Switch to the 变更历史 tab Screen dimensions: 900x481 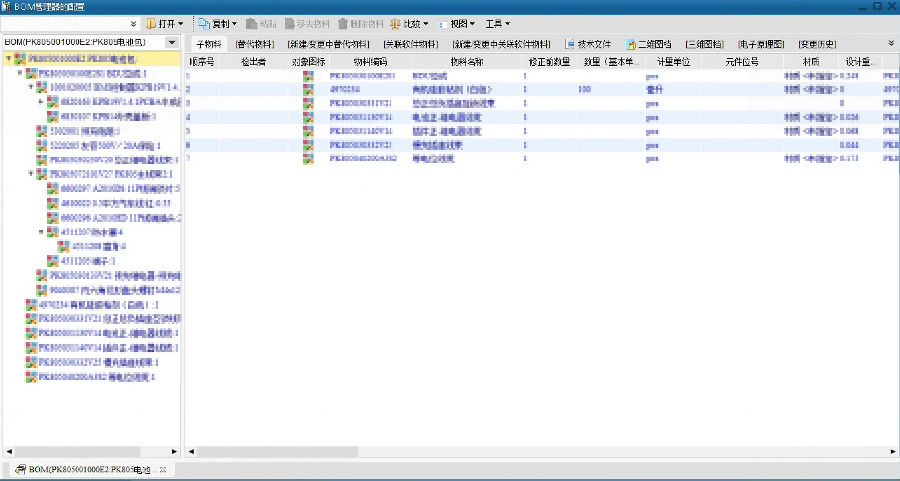point(819,44)
